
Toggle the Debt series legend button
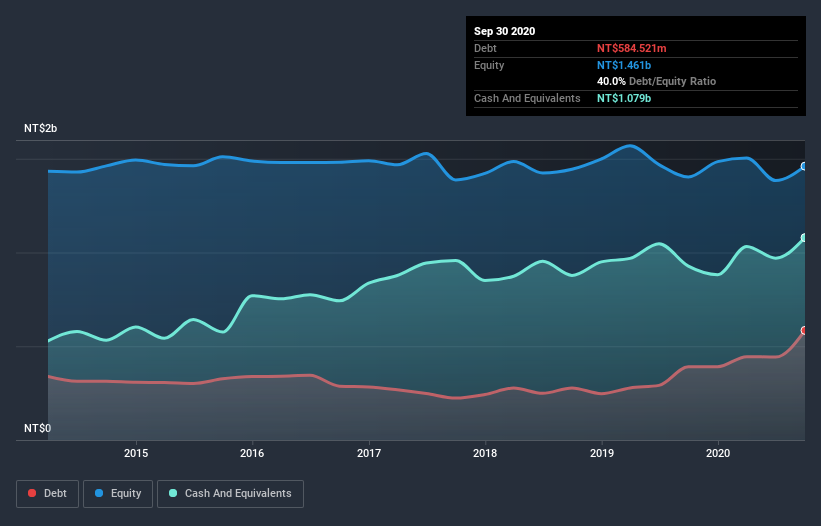[48, 494]
